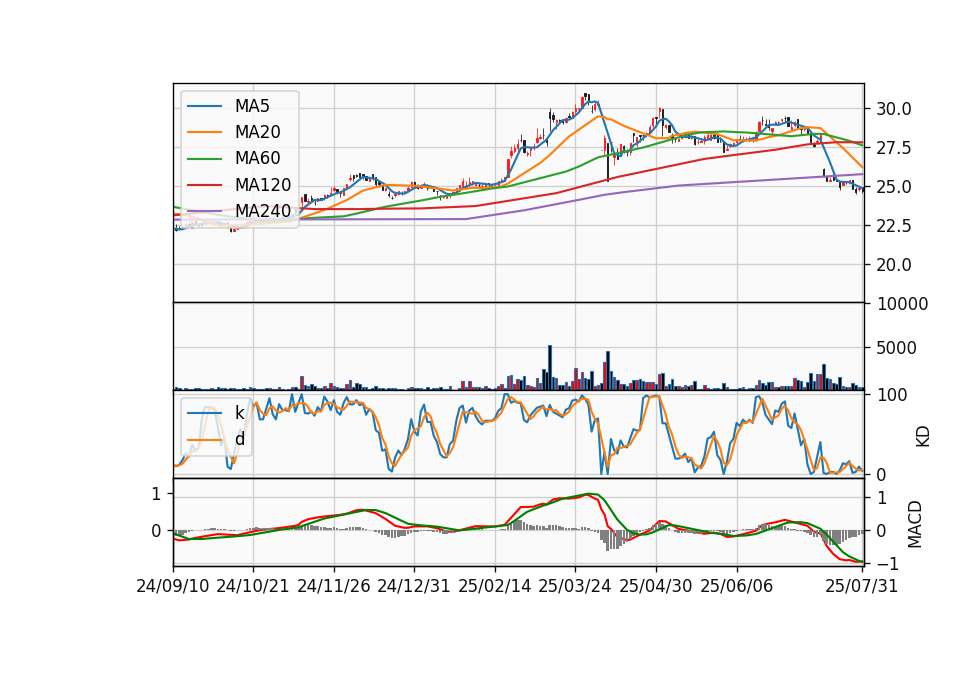
Task: Click the MACD axis title
Action: 915,524
